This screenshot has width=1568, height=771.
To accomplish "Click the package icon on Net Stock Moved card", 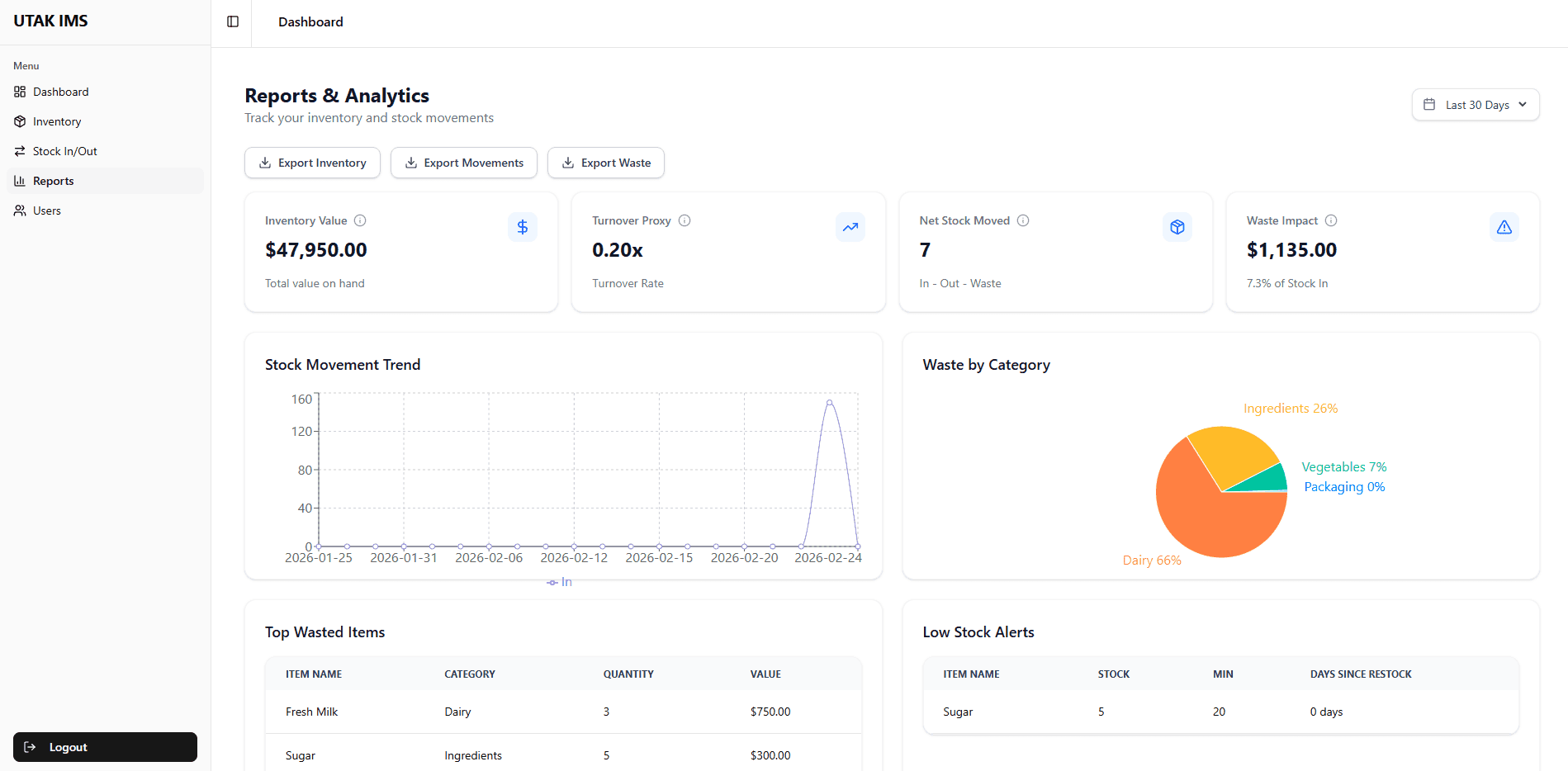I will (1177, 226).
